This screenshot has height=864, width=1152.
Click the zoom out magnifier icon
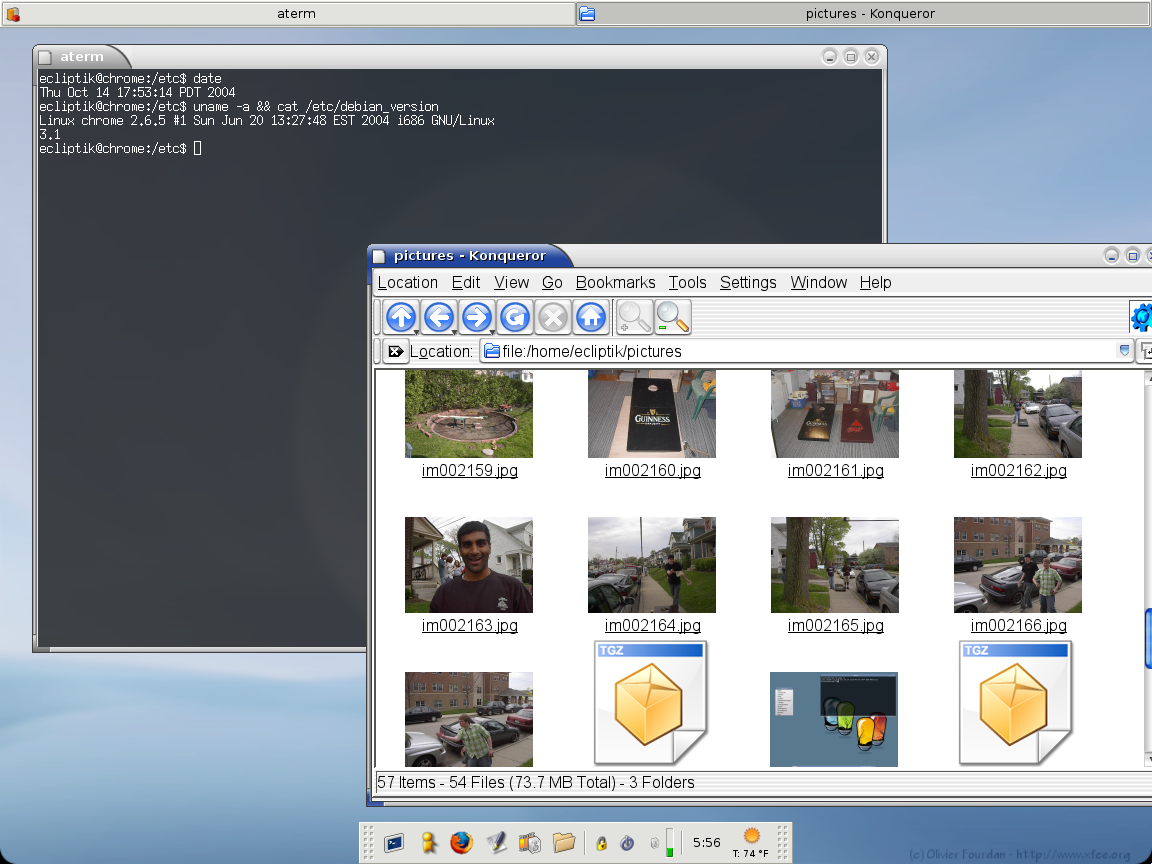click(672, 318)
